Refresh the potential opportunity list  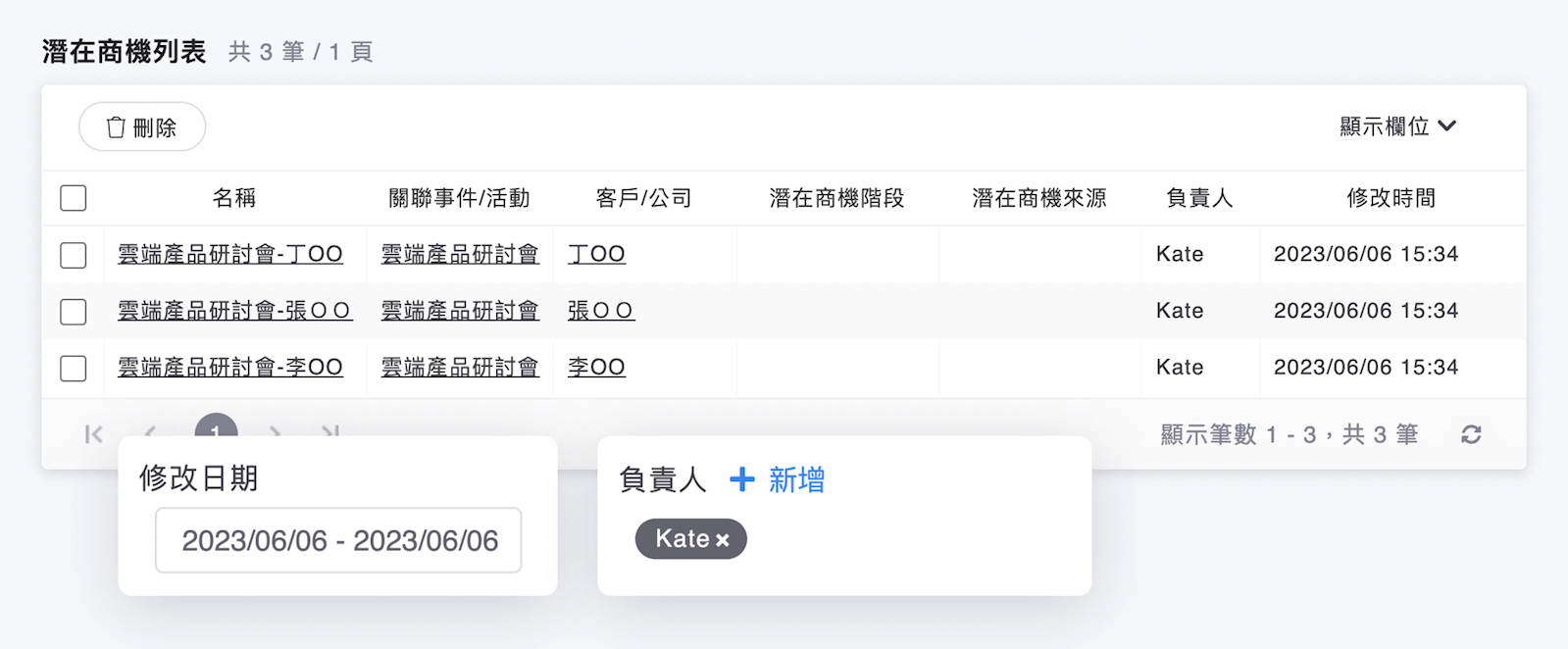pos(1471,434)
